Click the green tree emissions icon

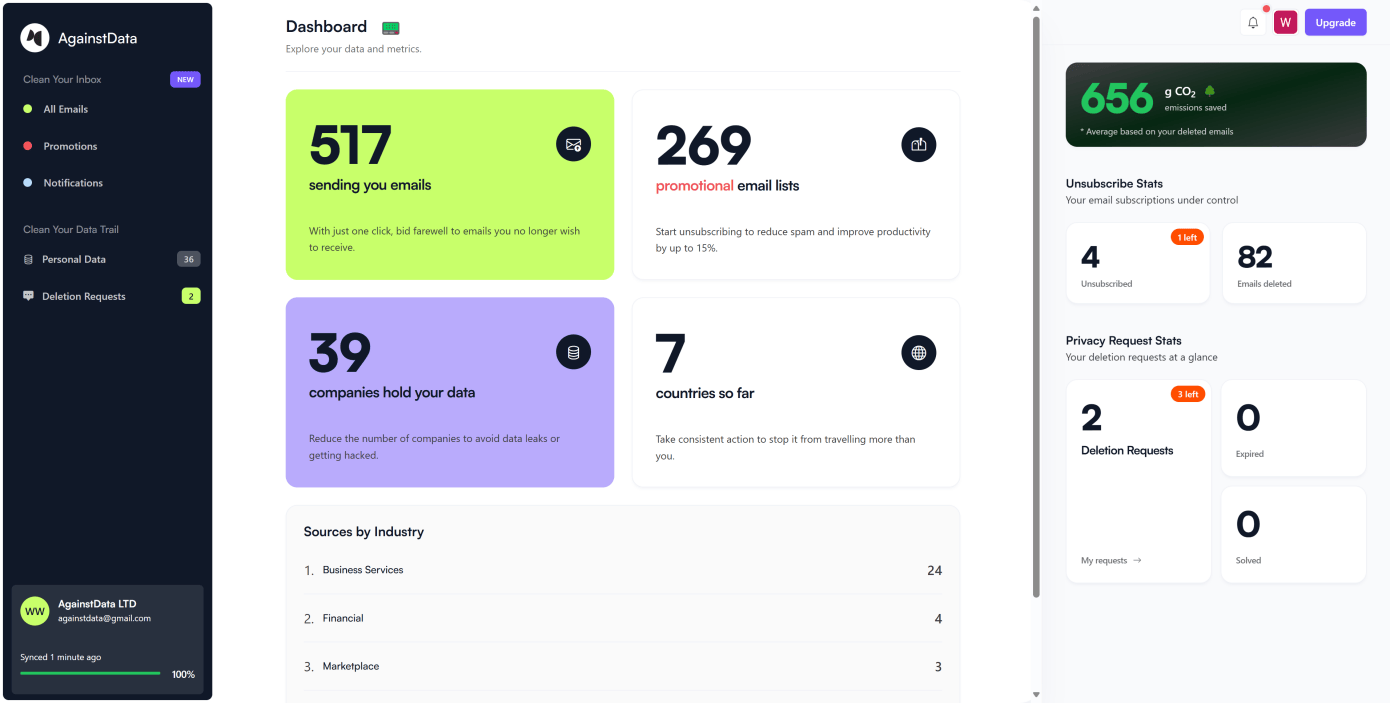pyautogui.click(x=1210, y=91)
